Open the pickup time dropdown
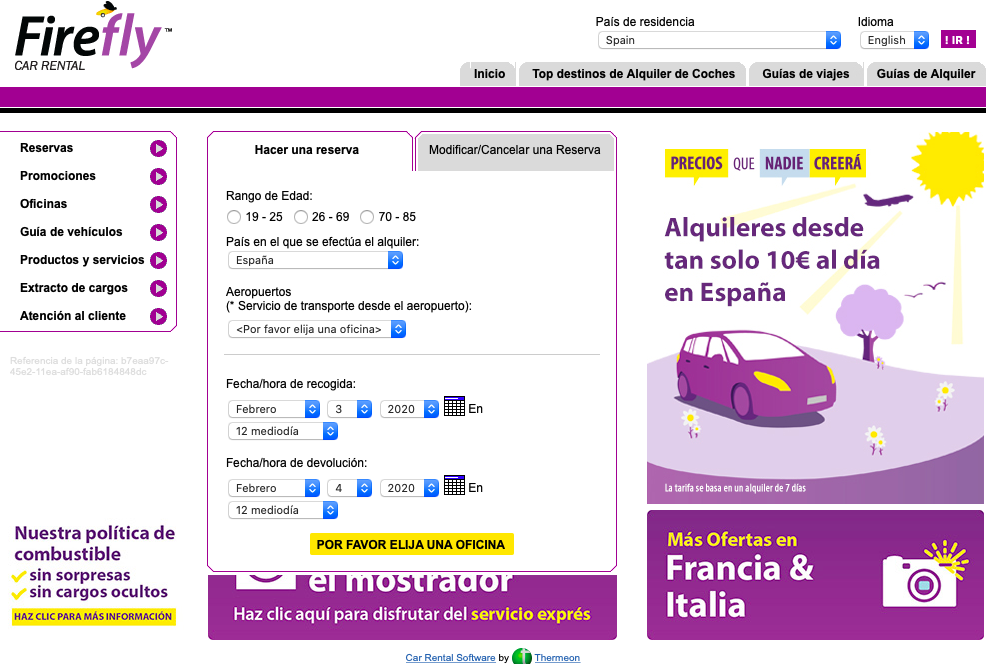 [x=283, y=431]
